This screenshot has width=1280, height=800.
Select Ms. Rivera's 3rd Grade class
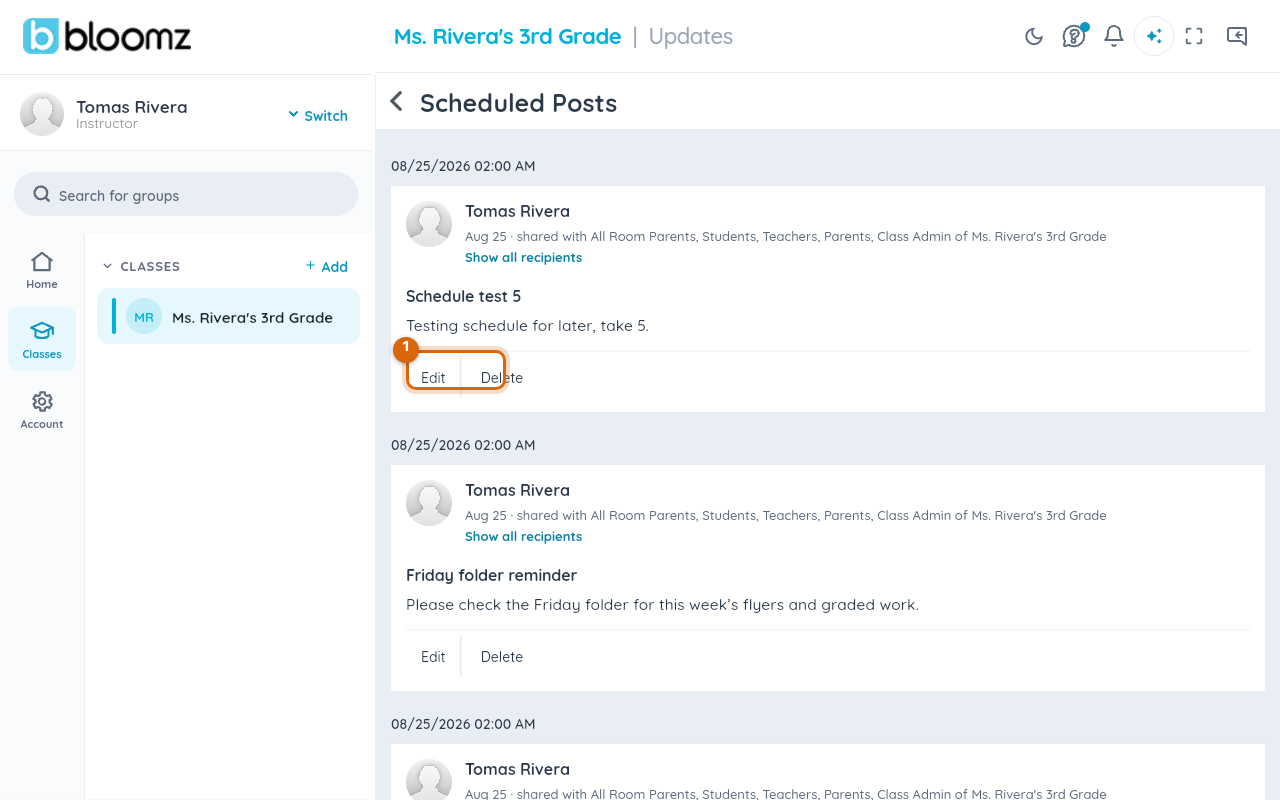[x=228, y=316]
